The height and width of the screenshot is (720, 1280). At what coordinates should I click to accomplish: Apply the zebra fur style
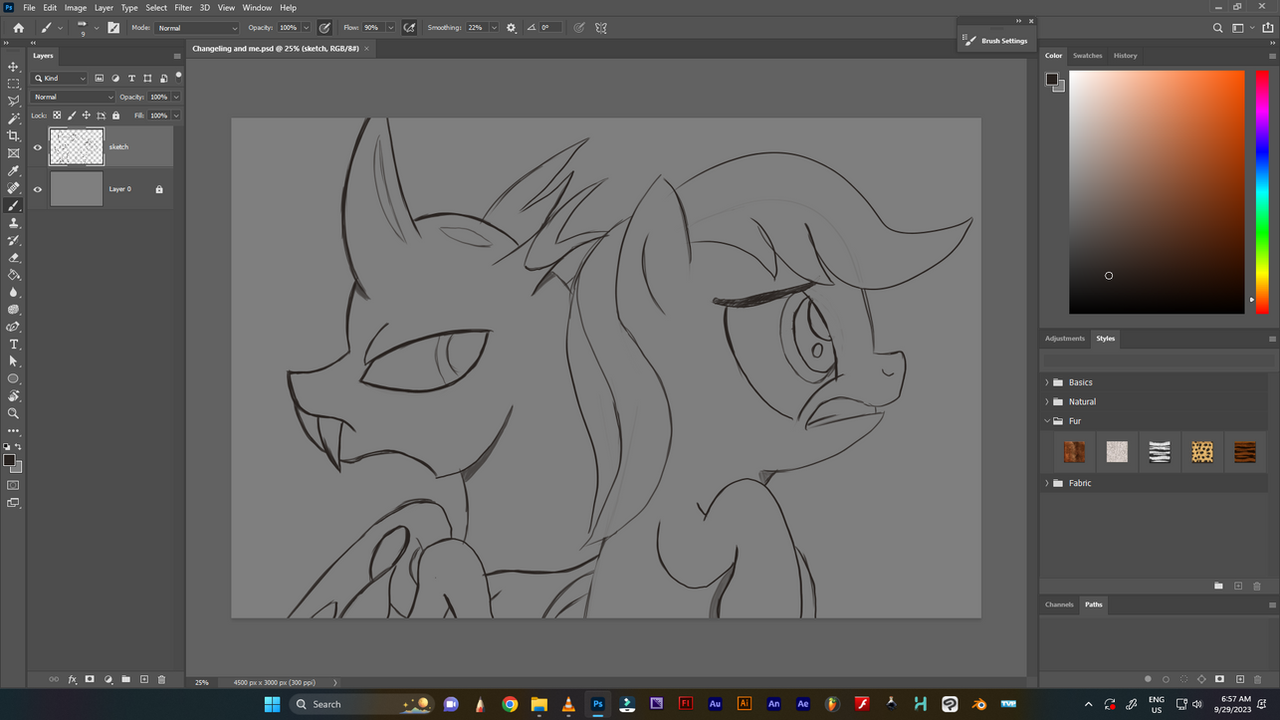(x=1159, y=452)
